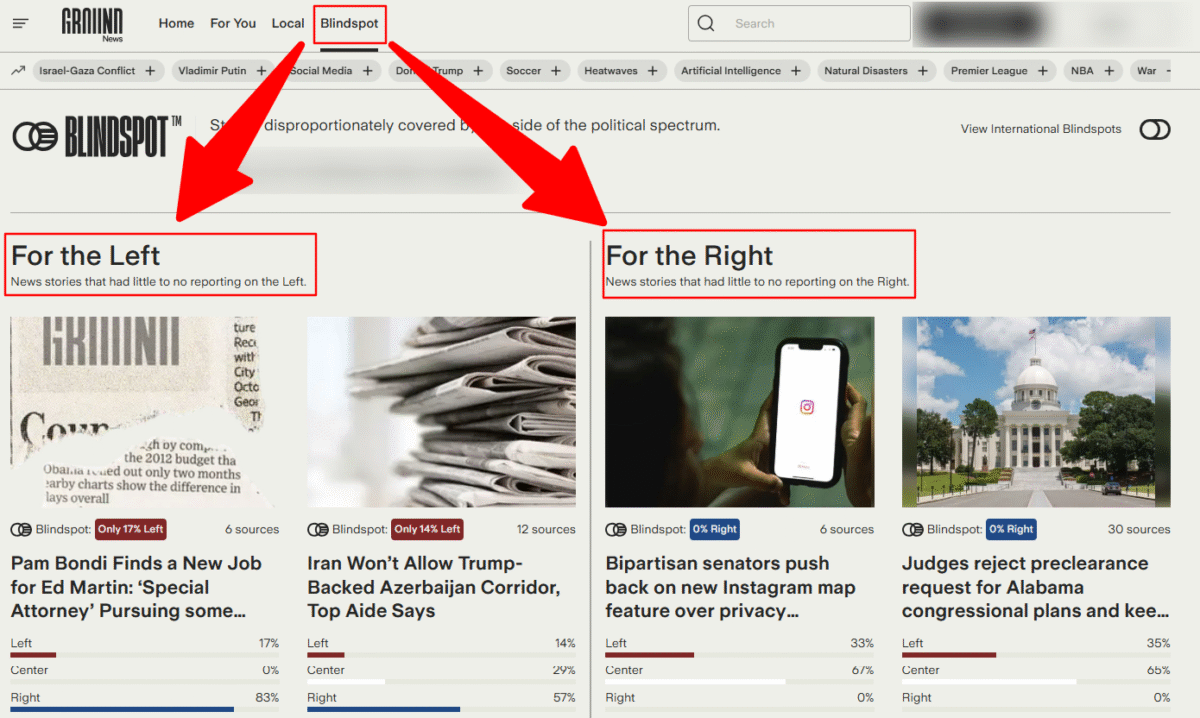Click the trending arrow icon

(x=18, y=71)
